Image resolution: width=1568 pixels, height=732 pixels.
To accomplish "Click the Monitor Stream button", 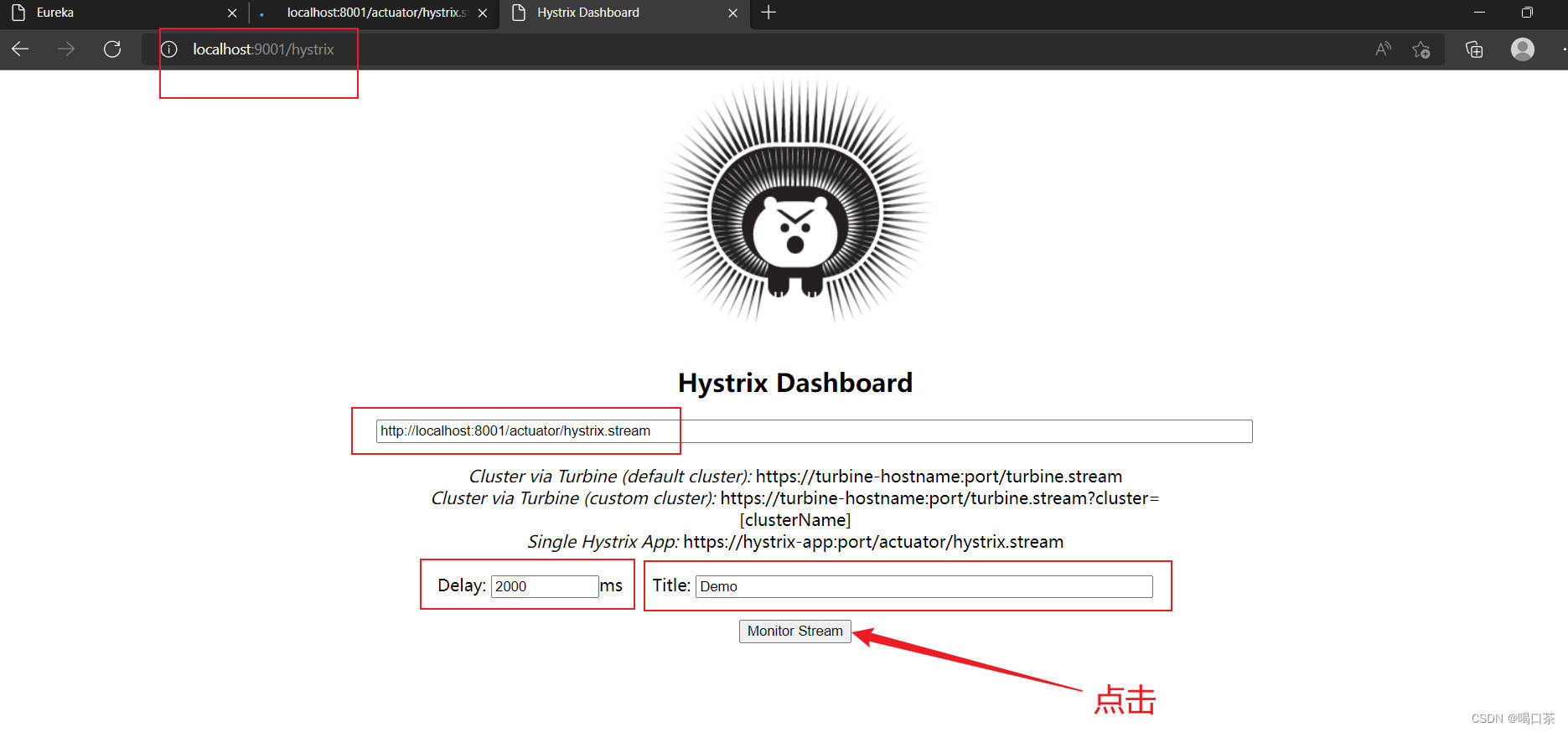I will 794,631.
